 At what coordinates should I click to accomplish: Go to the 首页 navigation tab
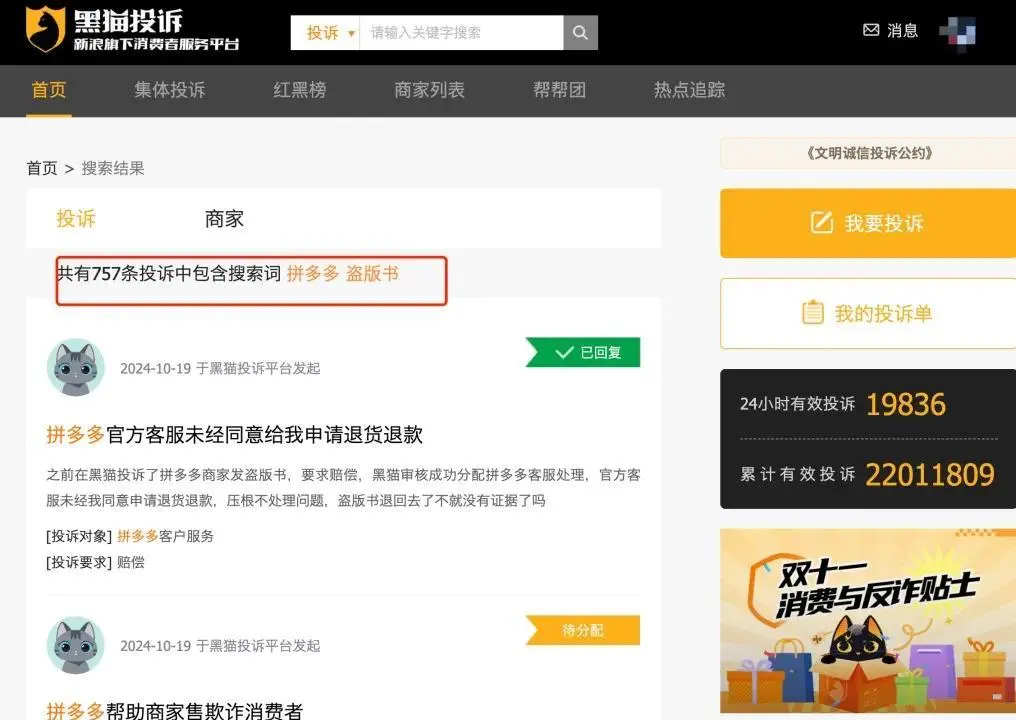tap(49, 89)
